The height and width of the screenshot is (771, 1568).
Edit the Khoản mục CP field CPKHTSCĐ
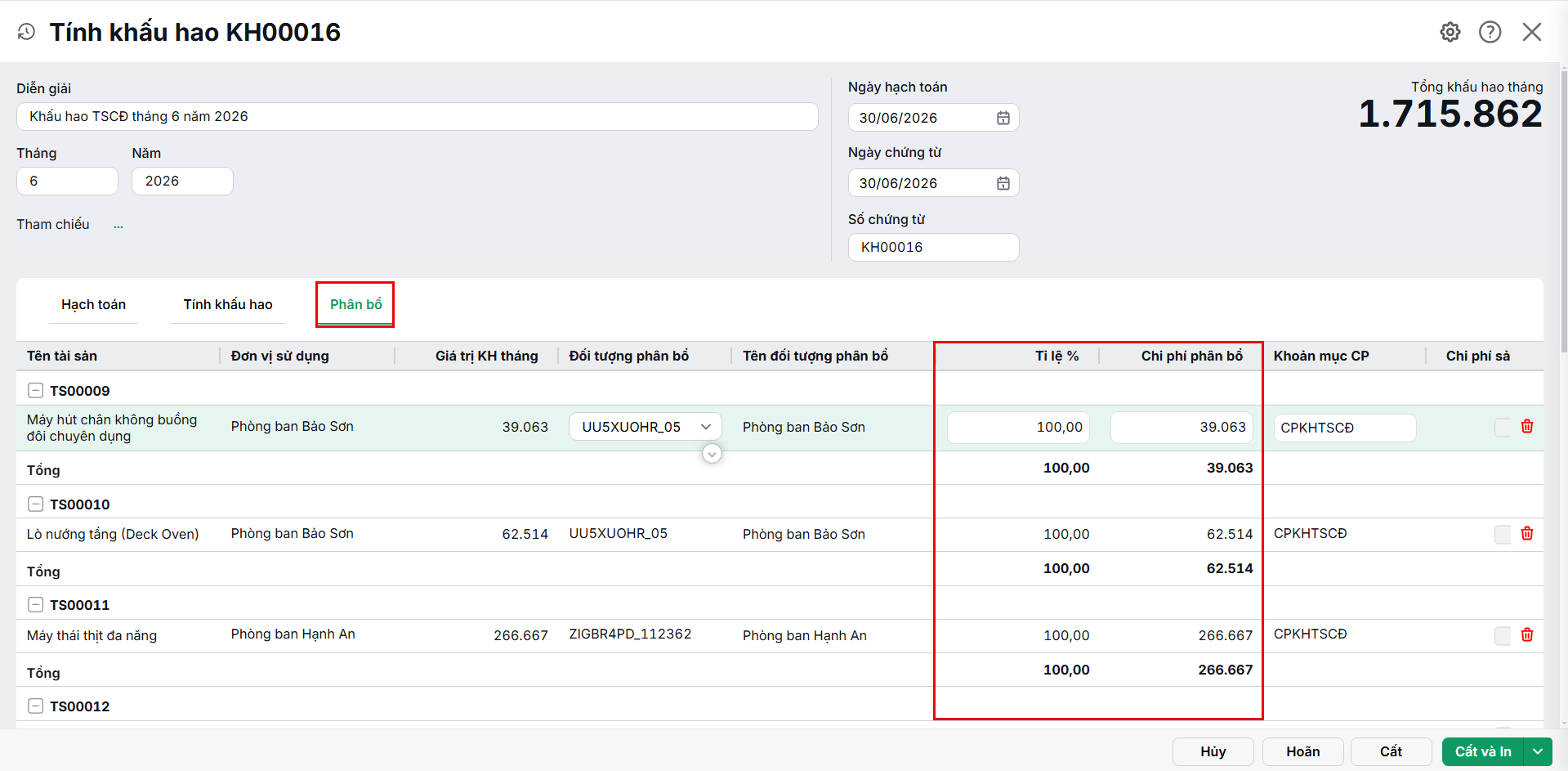tap(1345, 428)
